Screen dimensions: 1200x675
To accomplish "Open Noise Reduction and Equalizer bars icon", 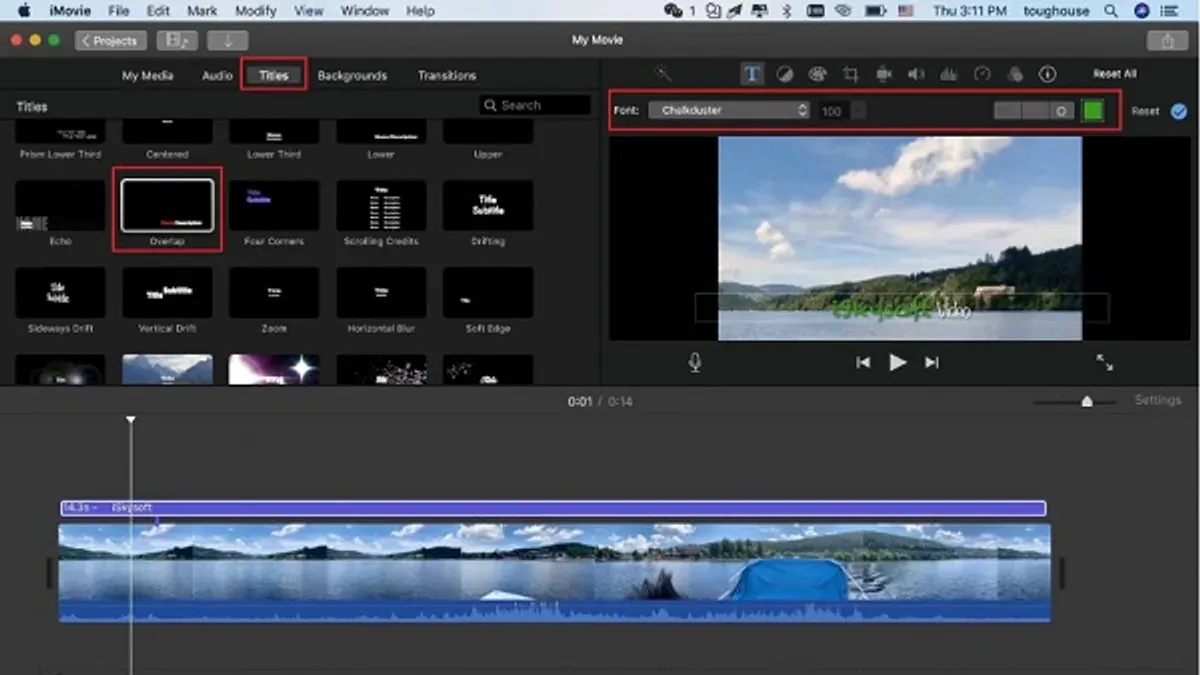I will click(x=949, y=74).
